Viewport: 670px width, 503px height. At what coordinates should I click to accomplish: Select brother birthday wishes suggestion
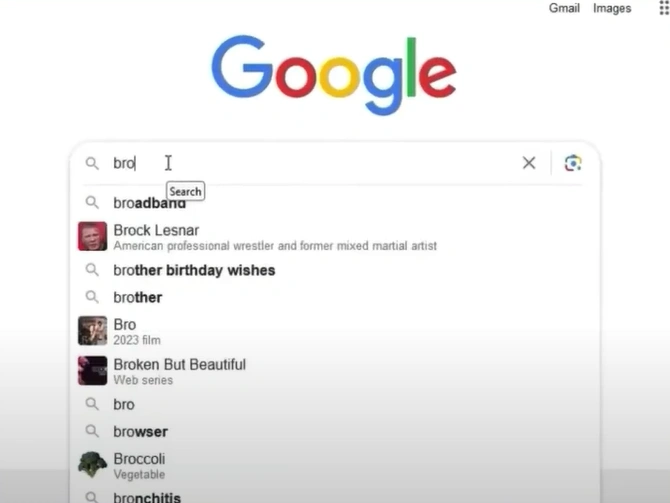pos(335,270)
